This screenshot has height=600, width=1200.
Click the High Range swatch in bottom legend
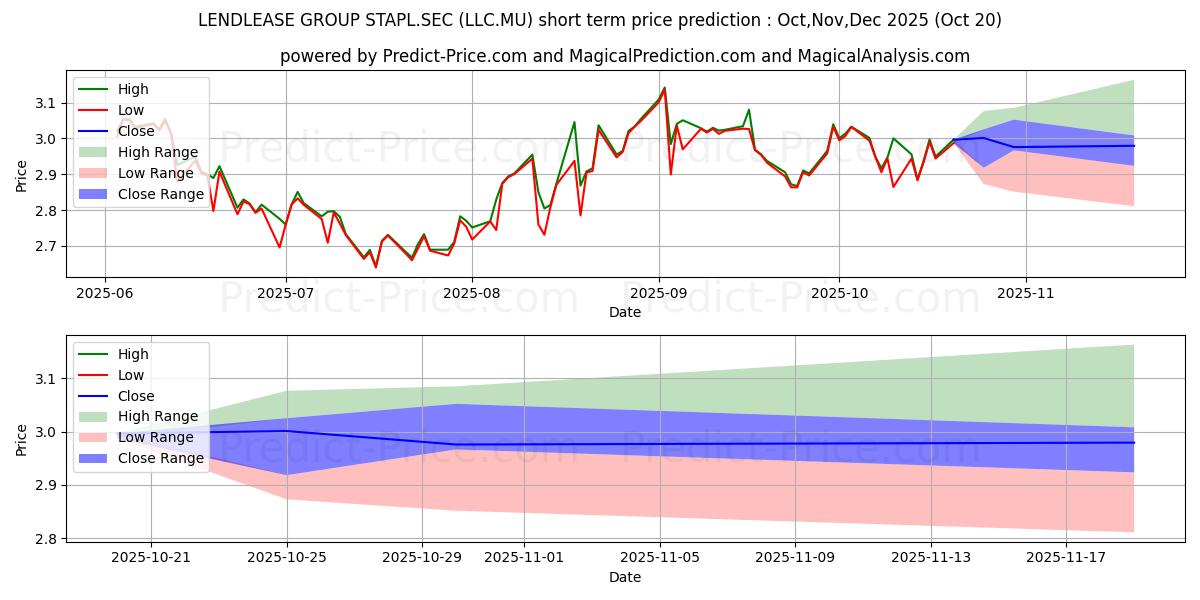point(95,416)
